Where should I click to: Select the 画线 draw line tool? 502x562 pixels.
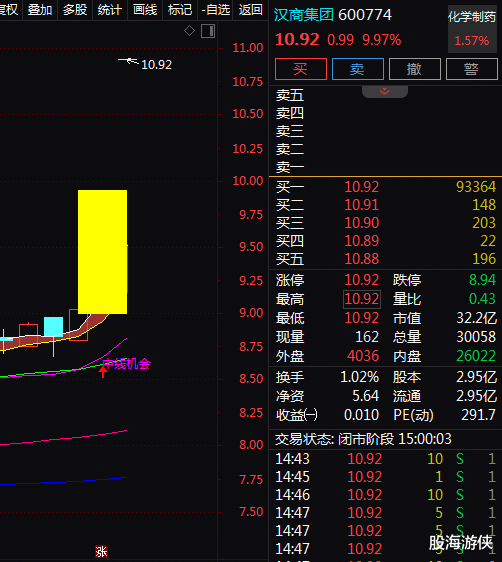click(x=145, y=10)
